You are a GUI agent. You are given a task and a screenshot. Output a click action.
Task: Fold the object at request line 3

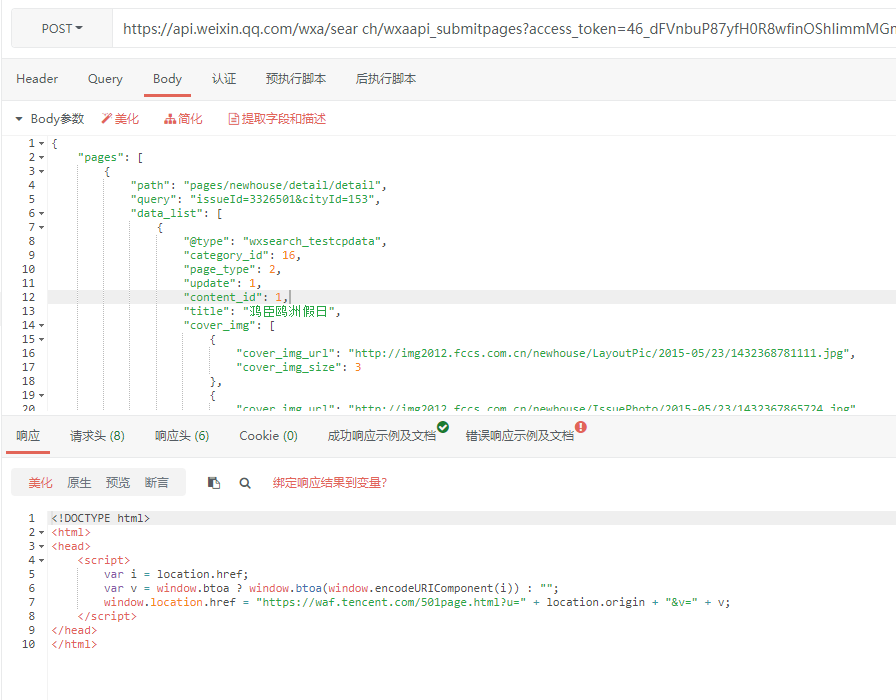tap(42, 171)
